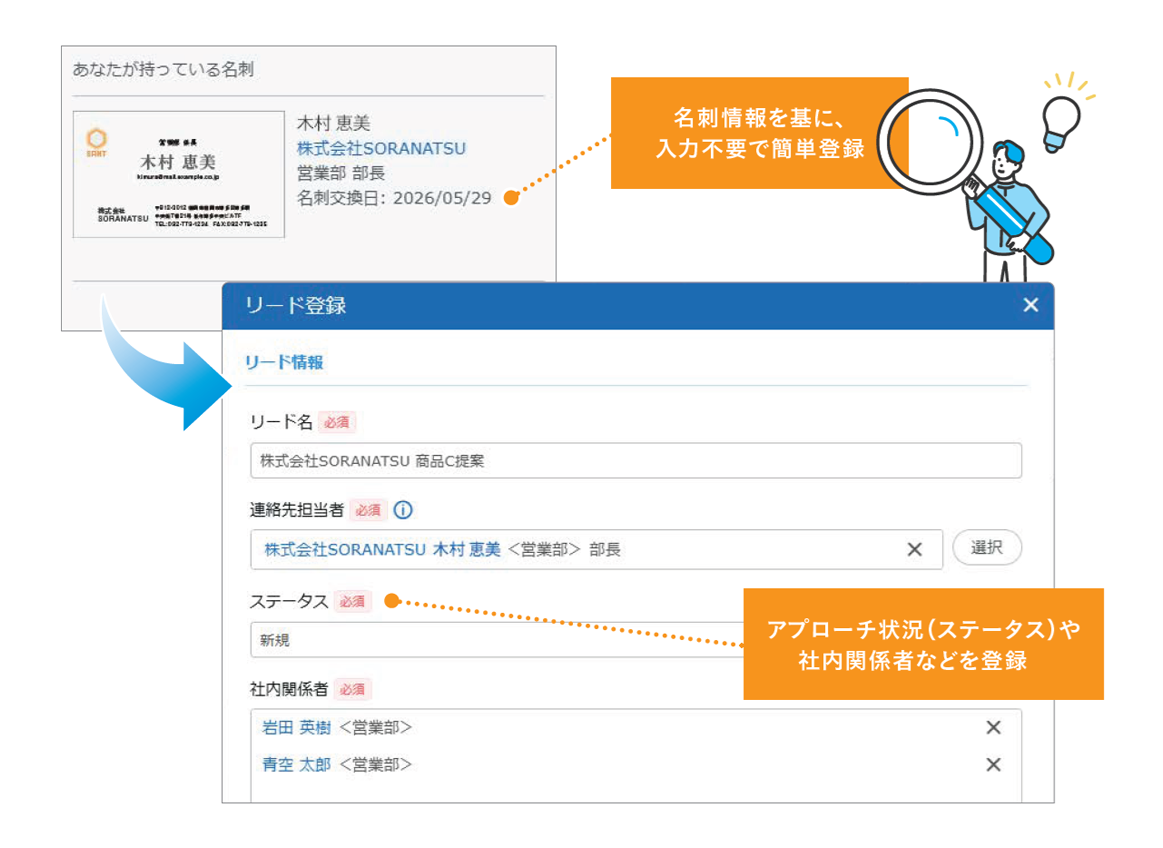Click the magnifying glass illustration
Screen dimensions: 1163x848
(x=933, y=141)
